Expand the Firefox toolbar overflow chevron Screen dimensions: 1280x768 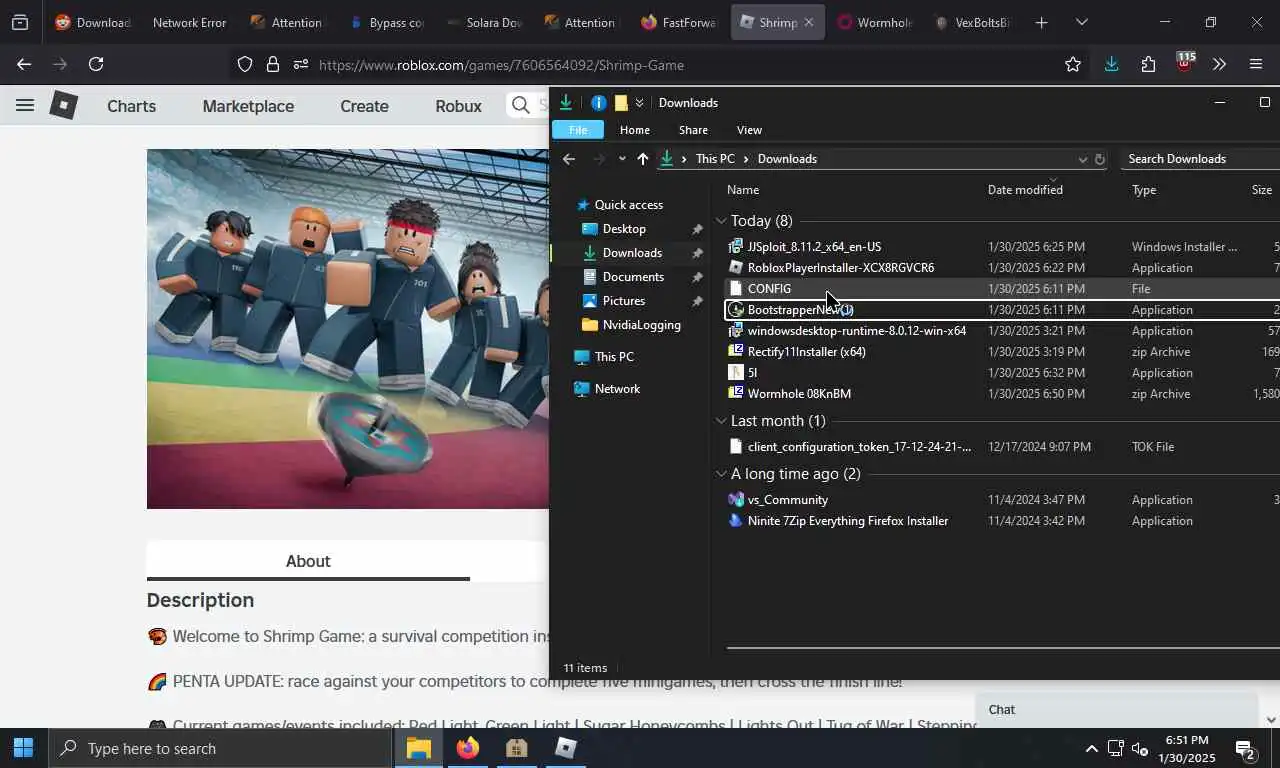tap(1219, 64)
